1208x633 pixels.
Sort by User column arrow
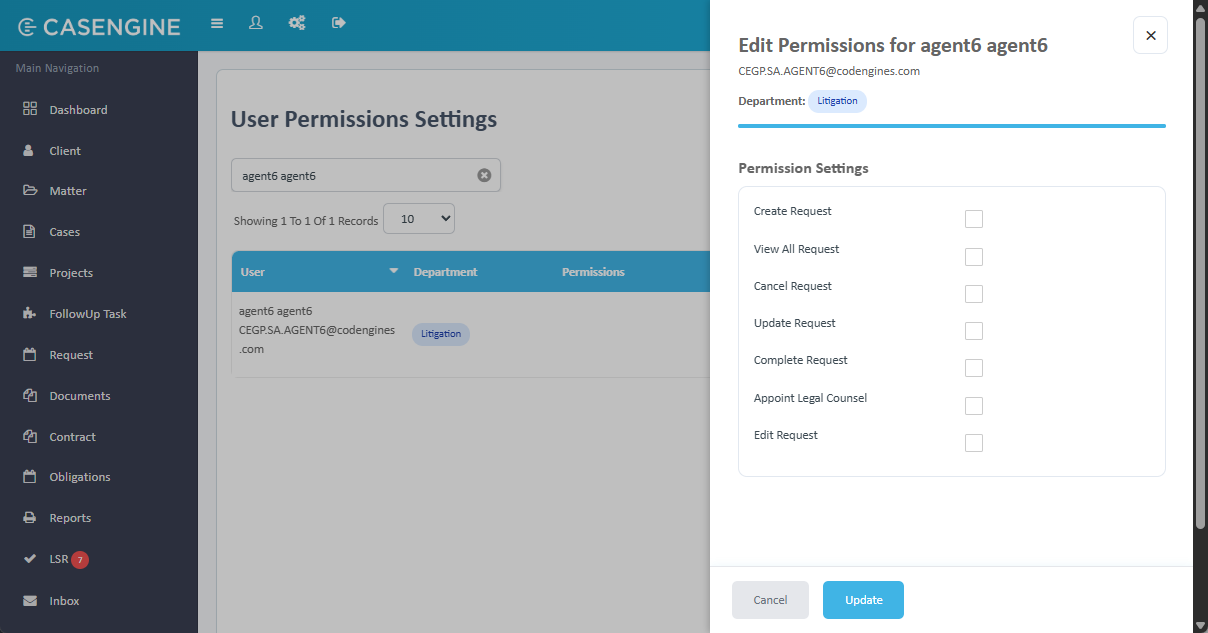point(393,271)
